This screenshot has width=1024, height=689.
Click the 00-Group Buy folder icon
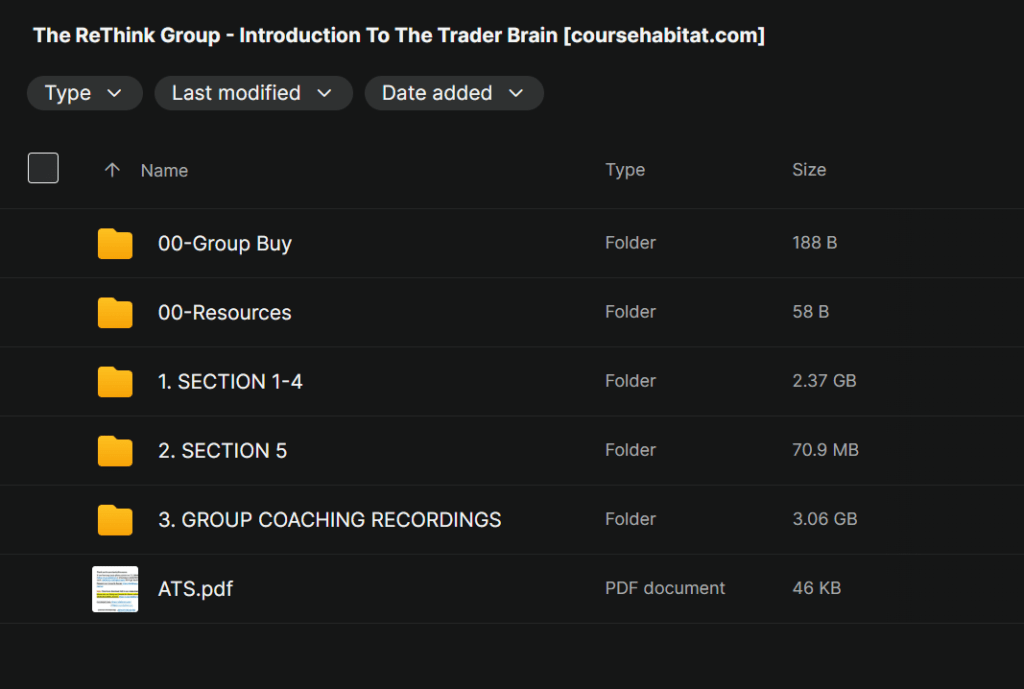[115, 244]
